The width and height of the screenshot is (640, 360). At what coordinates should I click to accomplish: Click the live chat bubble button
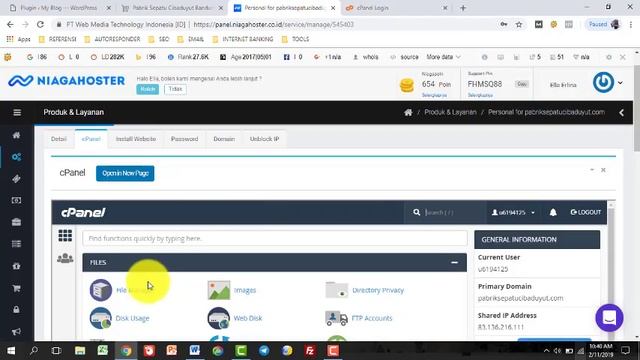tap(609, 318)
